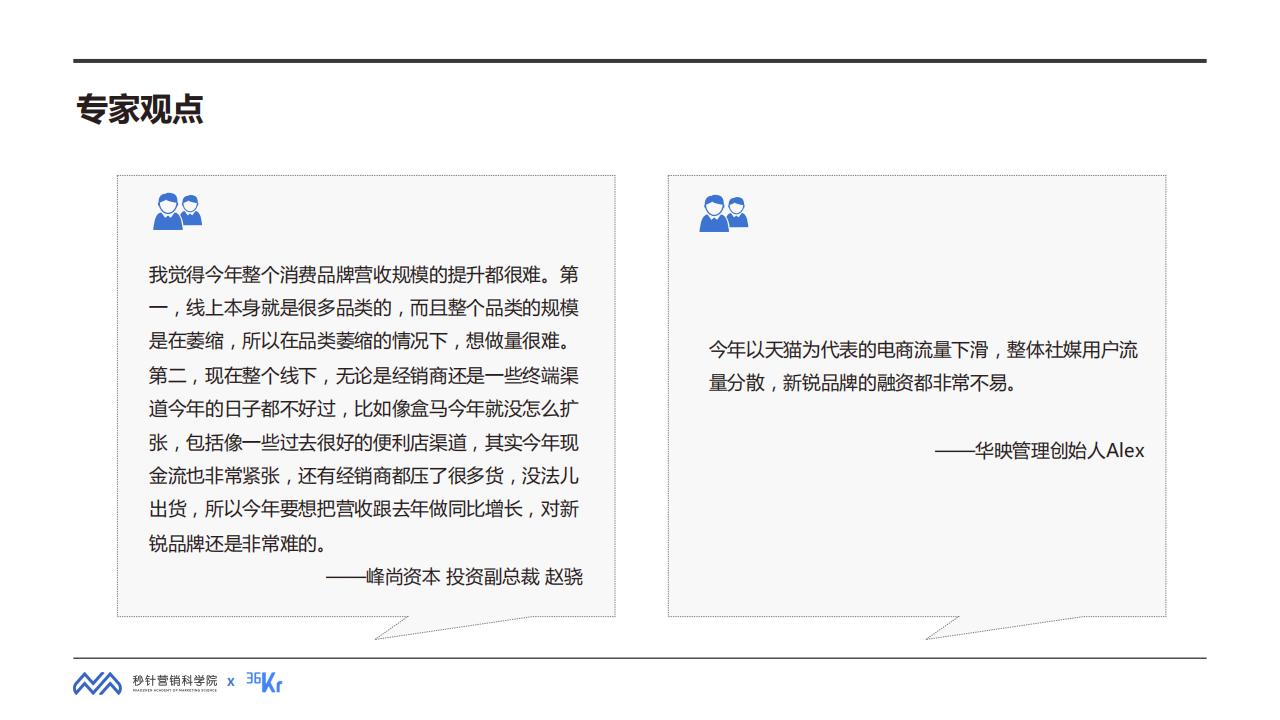Click the attribution '华映管理创始人Alex'
Image resolution: width=1280 pixels, height=720 pixels.
[x=1039, y=451]
